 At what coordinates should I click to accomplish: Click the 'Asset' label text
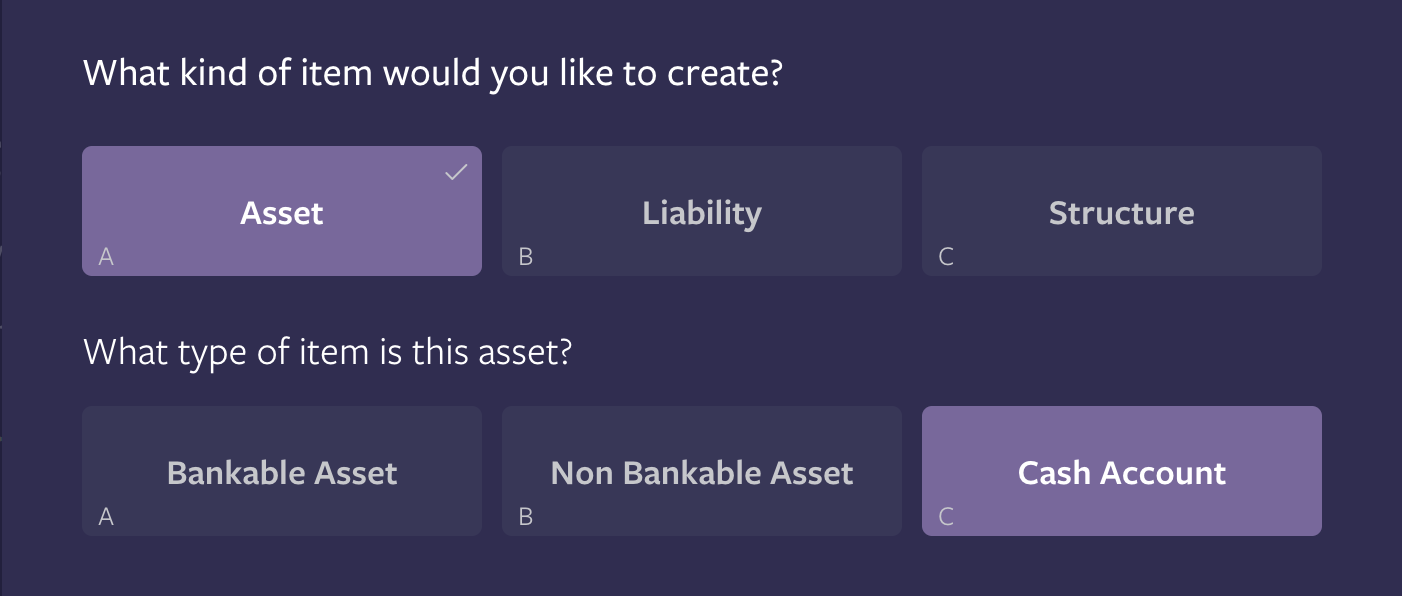[x=282, y=213]
